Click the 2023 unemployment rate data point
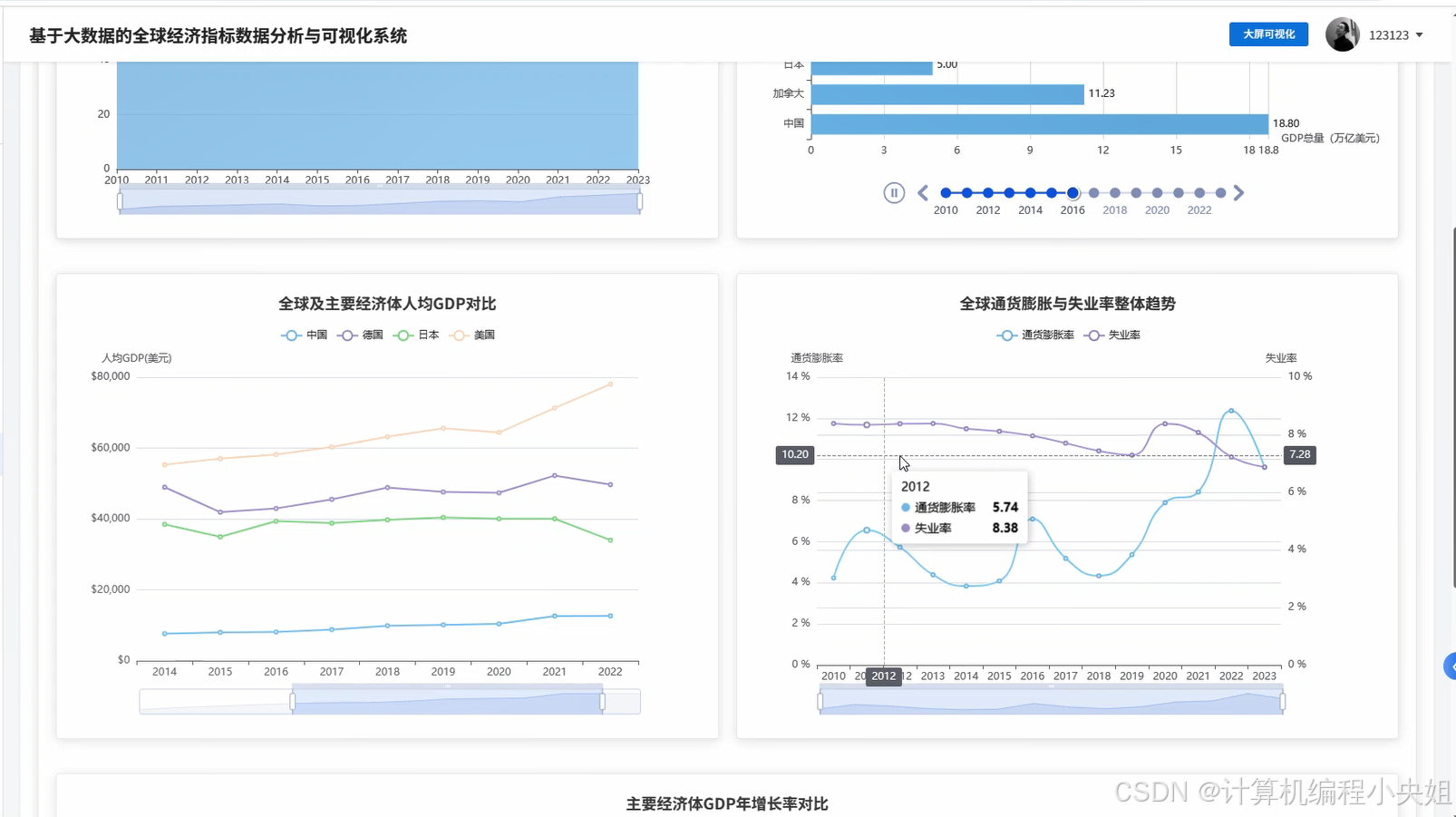Screen dimensions: 1456x817 [1265, 467]
